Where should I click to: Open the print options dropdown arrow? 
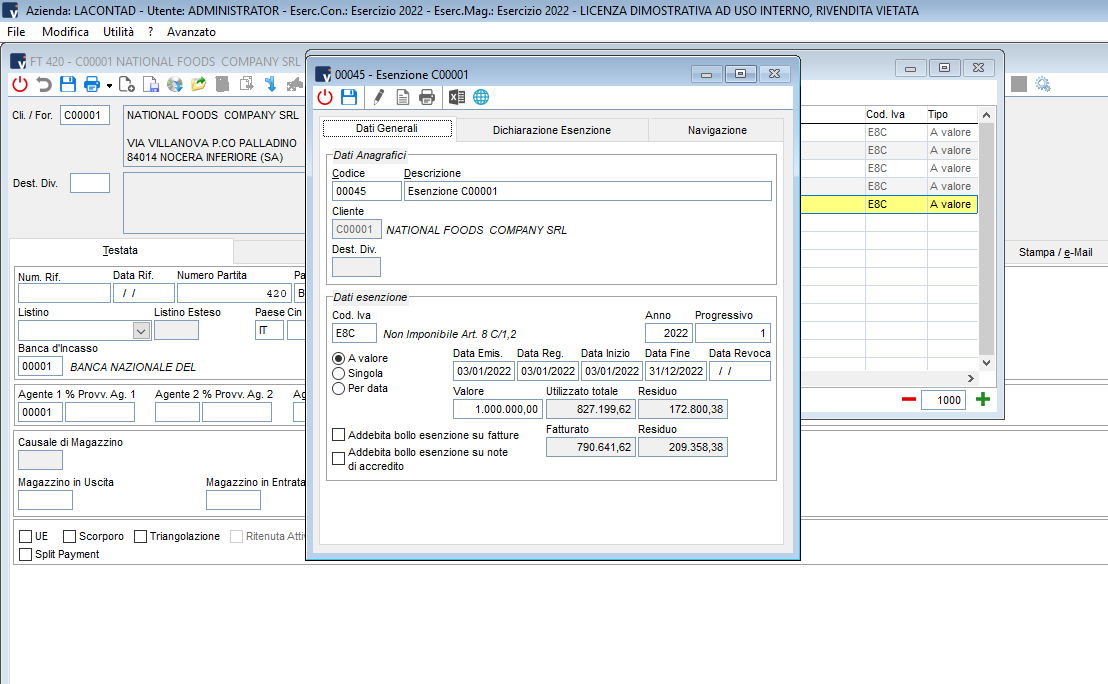click(x=109, y=85)
